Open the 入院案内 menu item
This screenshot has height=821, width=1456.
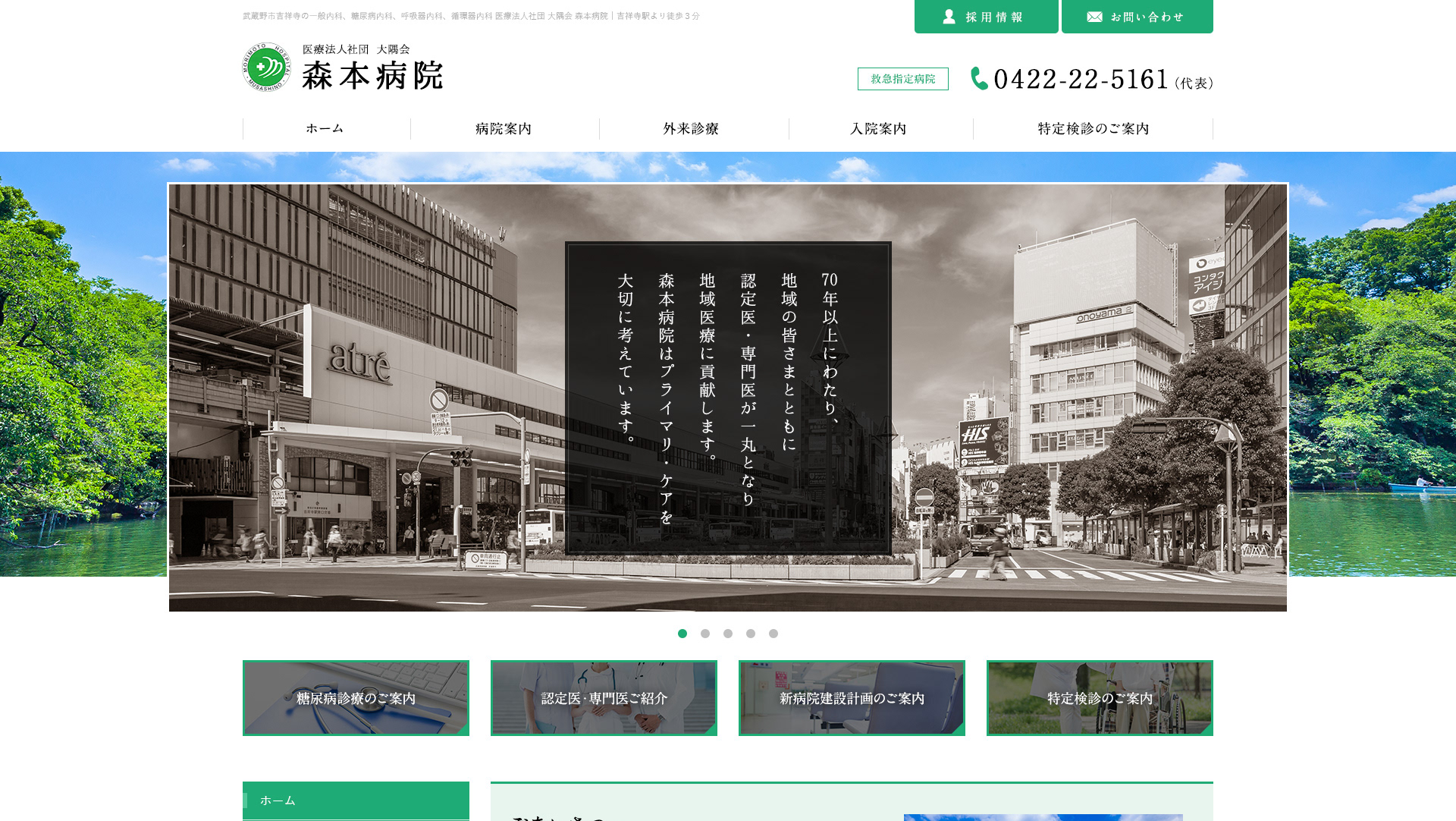pos(879,129)
